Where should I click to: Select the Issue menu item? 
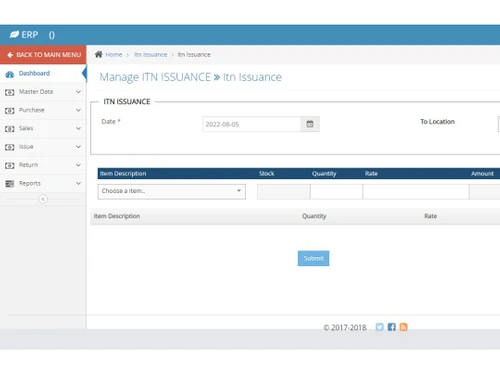point(43,147)
